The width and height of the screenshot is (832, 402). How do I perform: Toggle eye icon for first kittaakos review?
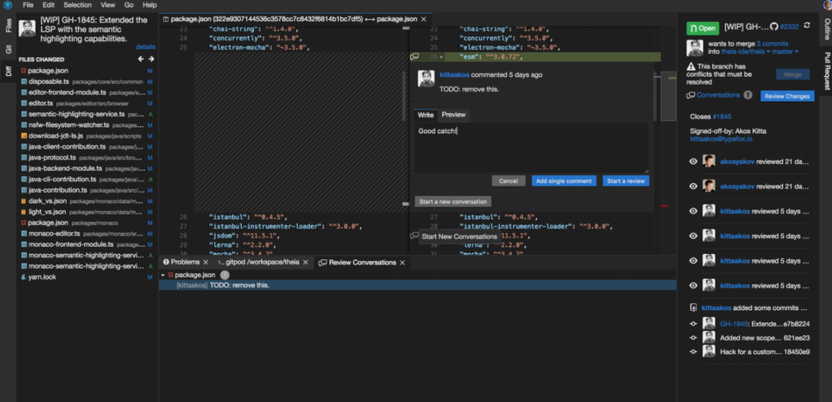click(693, 211)
